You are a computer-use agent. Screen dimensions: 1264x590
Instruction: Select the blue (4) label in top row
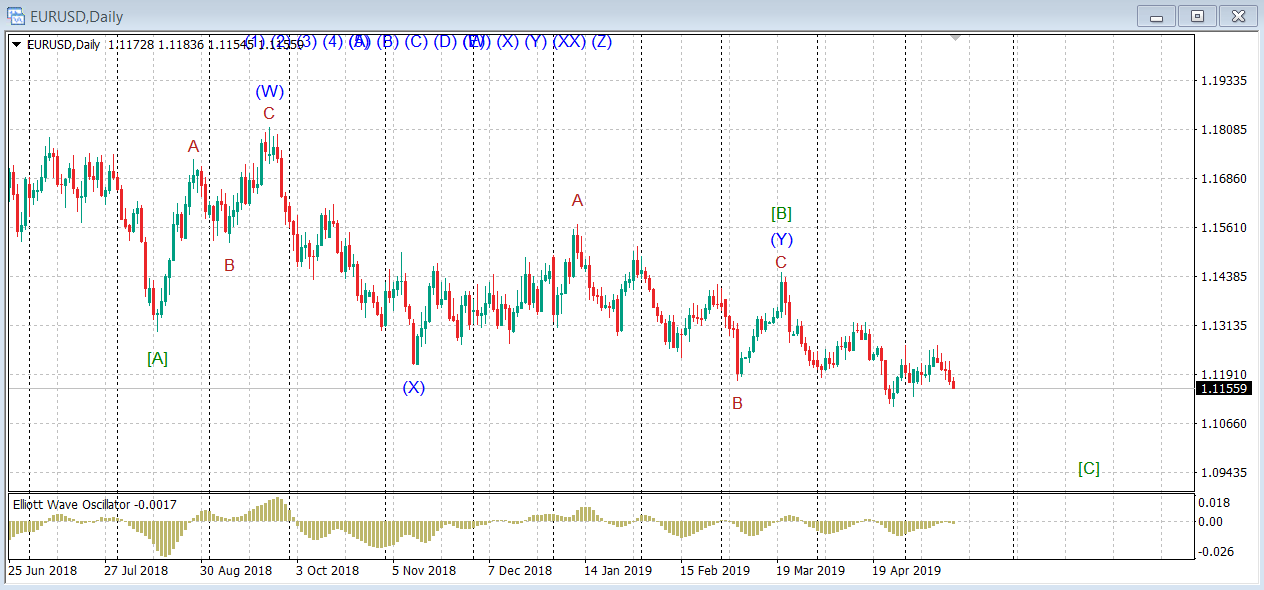(333, 42)
